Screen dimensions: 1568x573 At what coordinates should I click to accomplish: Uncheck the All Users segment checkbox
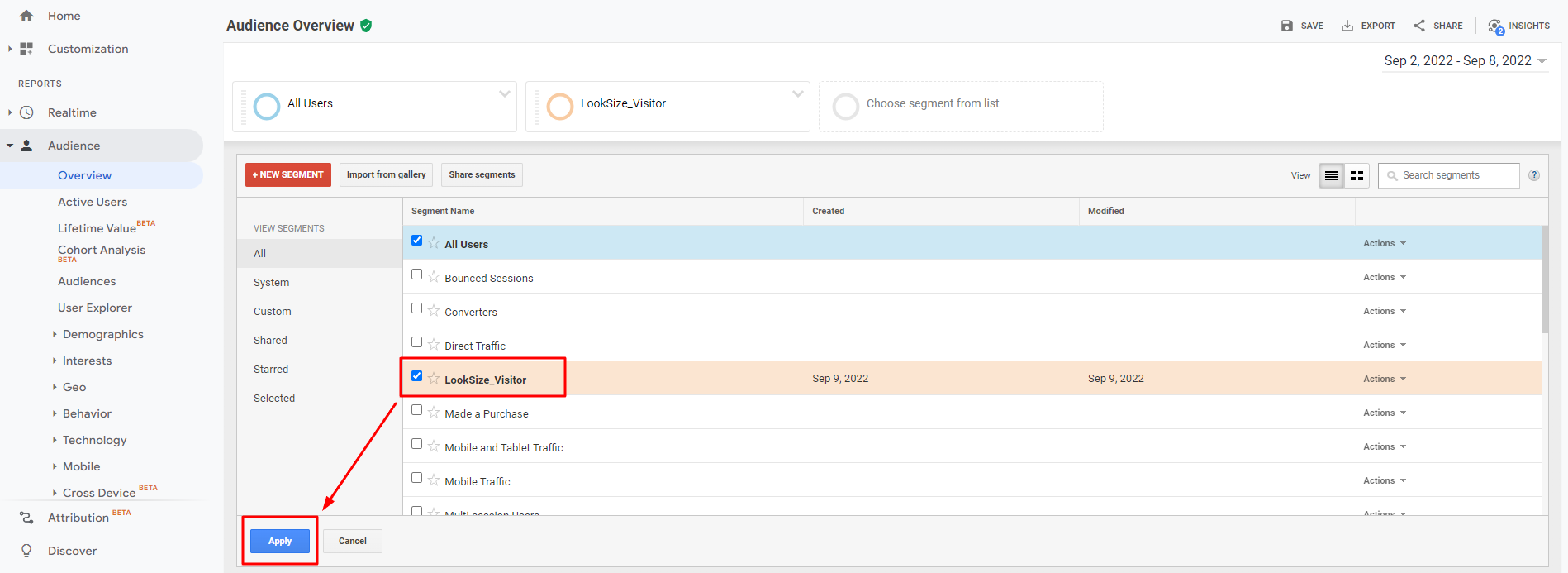click(x=416, y=241)
